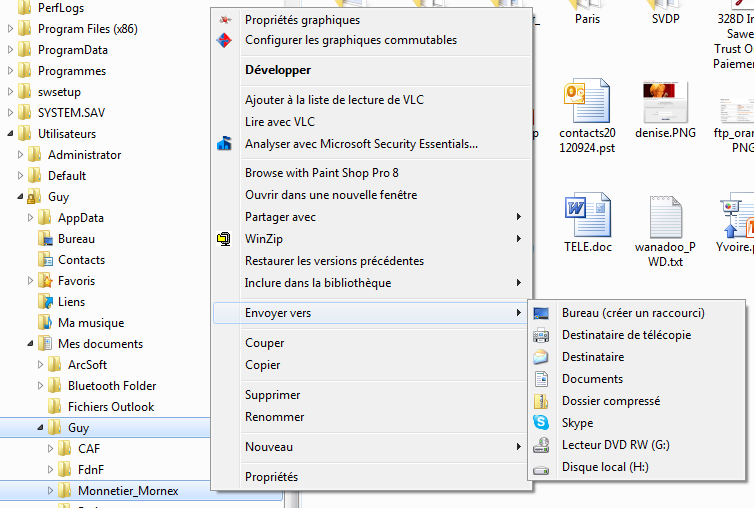Click Supprimer in the context menu
754x508 pixels.
[x=272, y=395]
